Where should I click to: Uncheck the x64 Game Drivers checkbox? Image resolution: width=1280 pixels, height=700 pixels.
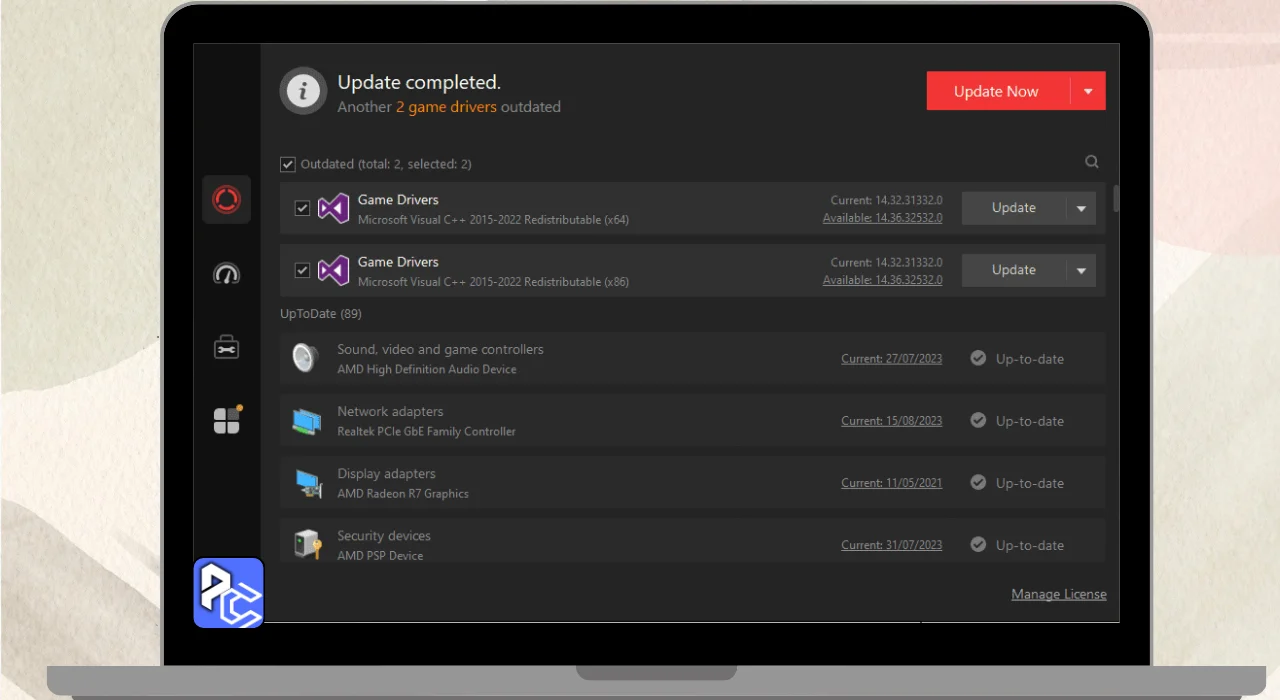302,208
